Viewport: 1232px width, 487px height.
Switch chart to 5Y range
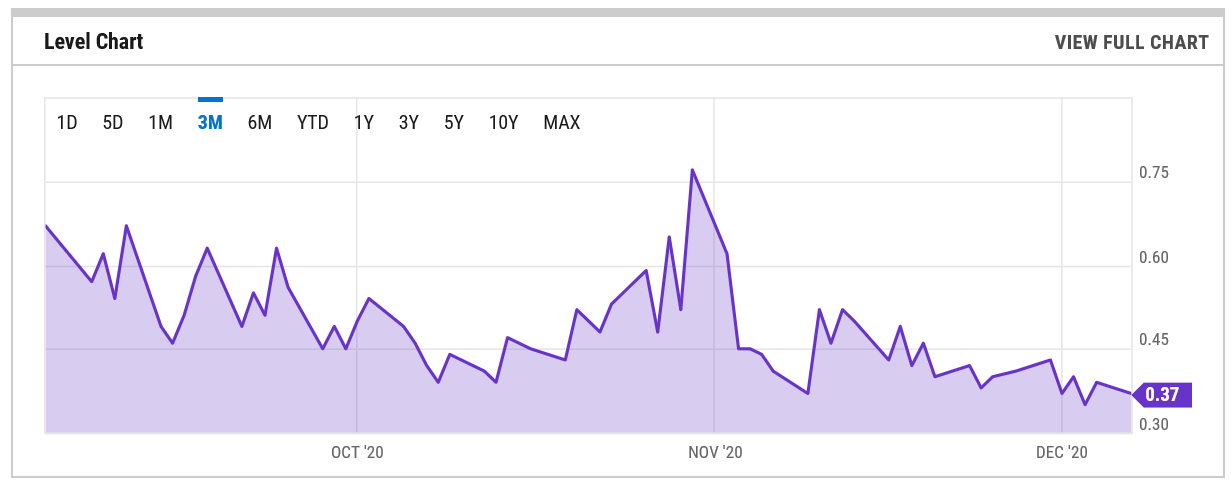tap(454, 123)
